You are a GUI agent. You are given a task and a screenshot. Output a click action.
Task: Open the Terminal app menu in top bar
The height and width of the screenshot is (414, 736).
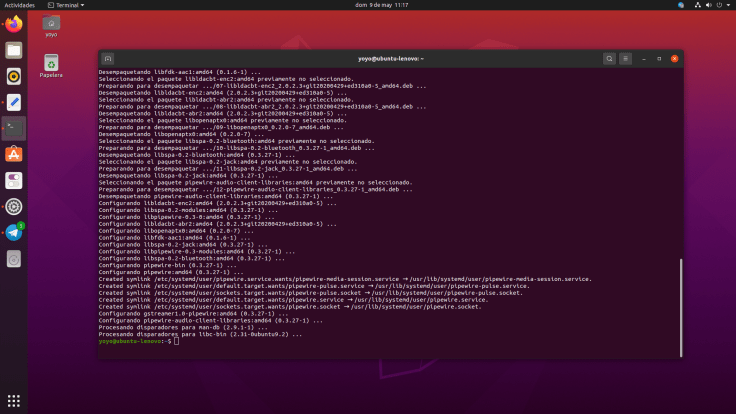click(x=66, y=5)
